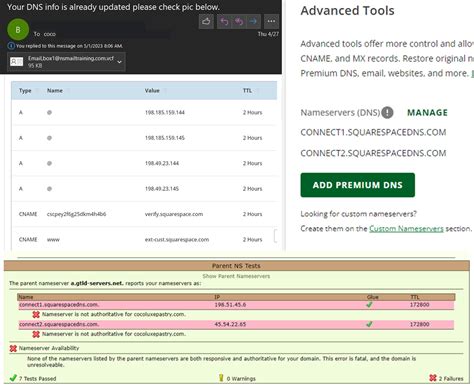Click CONNECT1.SQUARESPACEDNS.COM nameserver text
The height and width of the screenshot is (386, 474).
pos(373,132)
